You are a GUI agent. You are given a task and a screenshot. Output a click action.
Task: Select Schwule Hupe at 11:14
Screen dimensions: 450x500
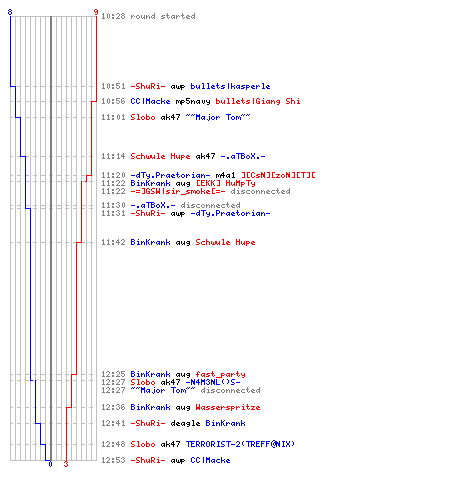point(160,156)
